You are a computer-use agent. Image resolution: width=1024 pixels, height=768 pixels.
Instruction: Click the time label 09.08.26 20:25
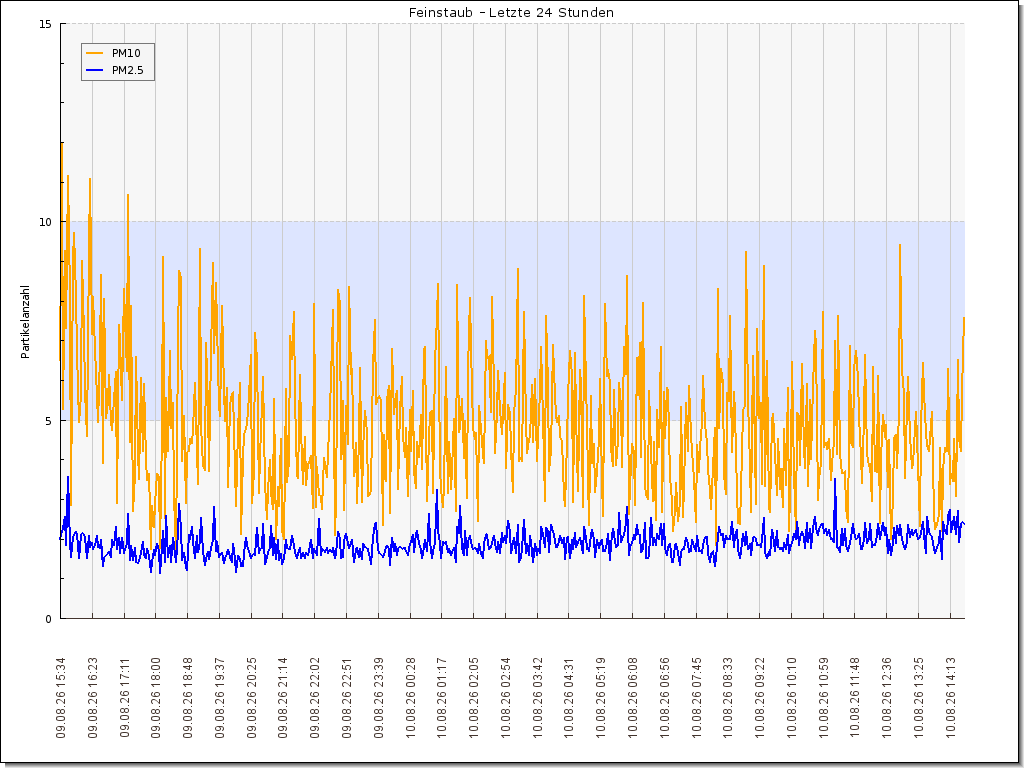[x=252, y=697]
